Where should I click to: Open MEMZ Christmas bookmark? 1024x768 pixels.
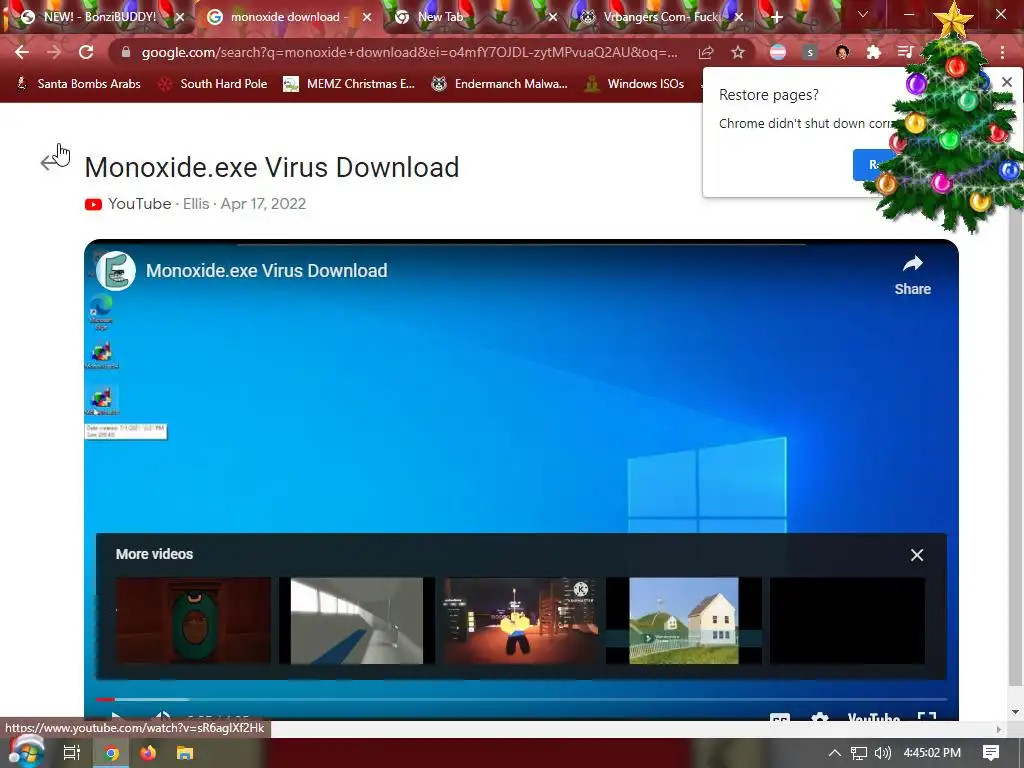(349, 84)
